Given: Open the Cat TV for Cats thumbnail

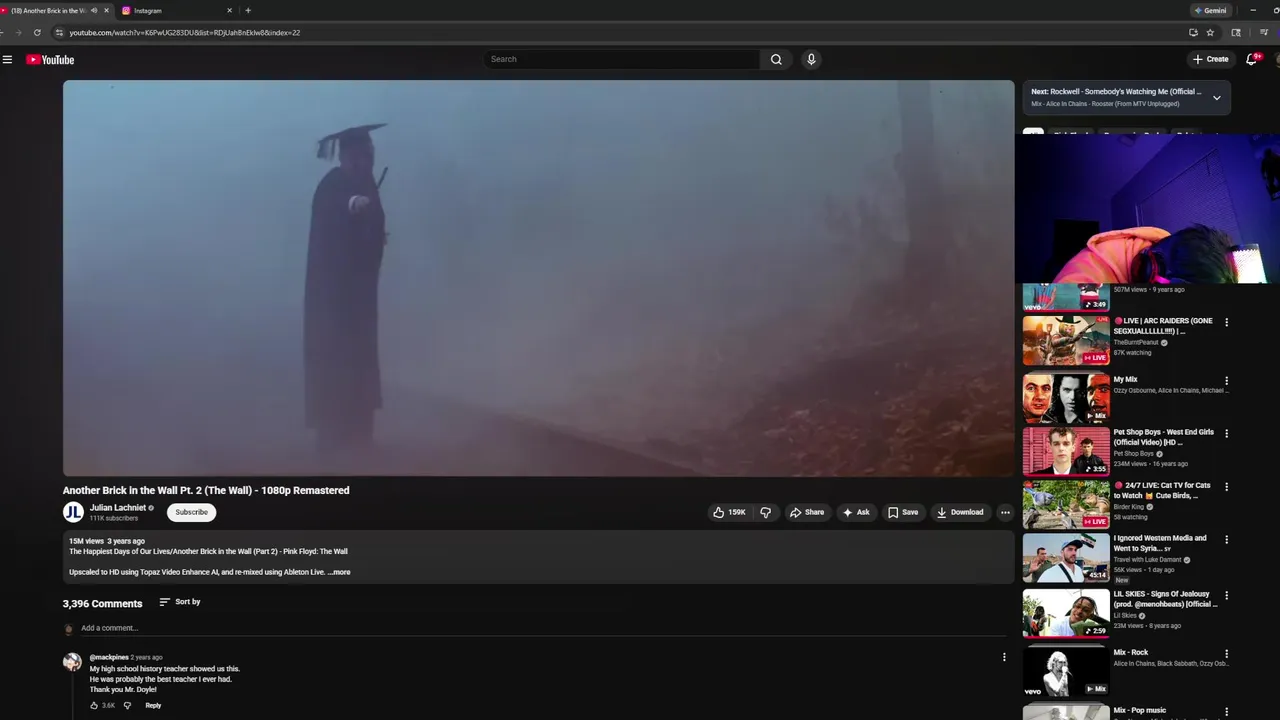Looking at the screenshot, I should coord(1066,504).
